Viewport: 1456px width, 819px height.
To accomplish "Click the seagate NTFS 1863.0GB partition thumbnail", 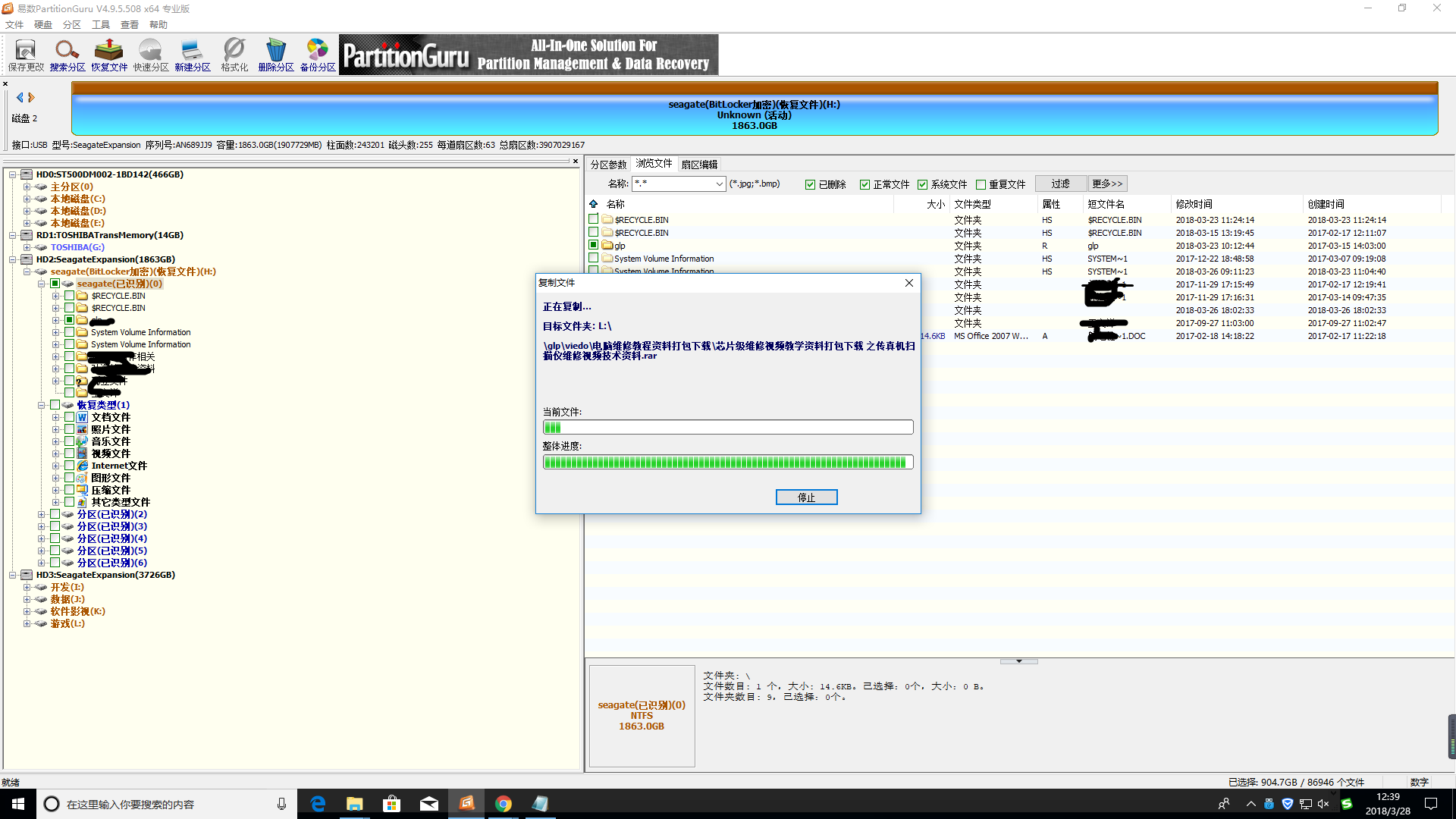I will (x=642, y=716).
